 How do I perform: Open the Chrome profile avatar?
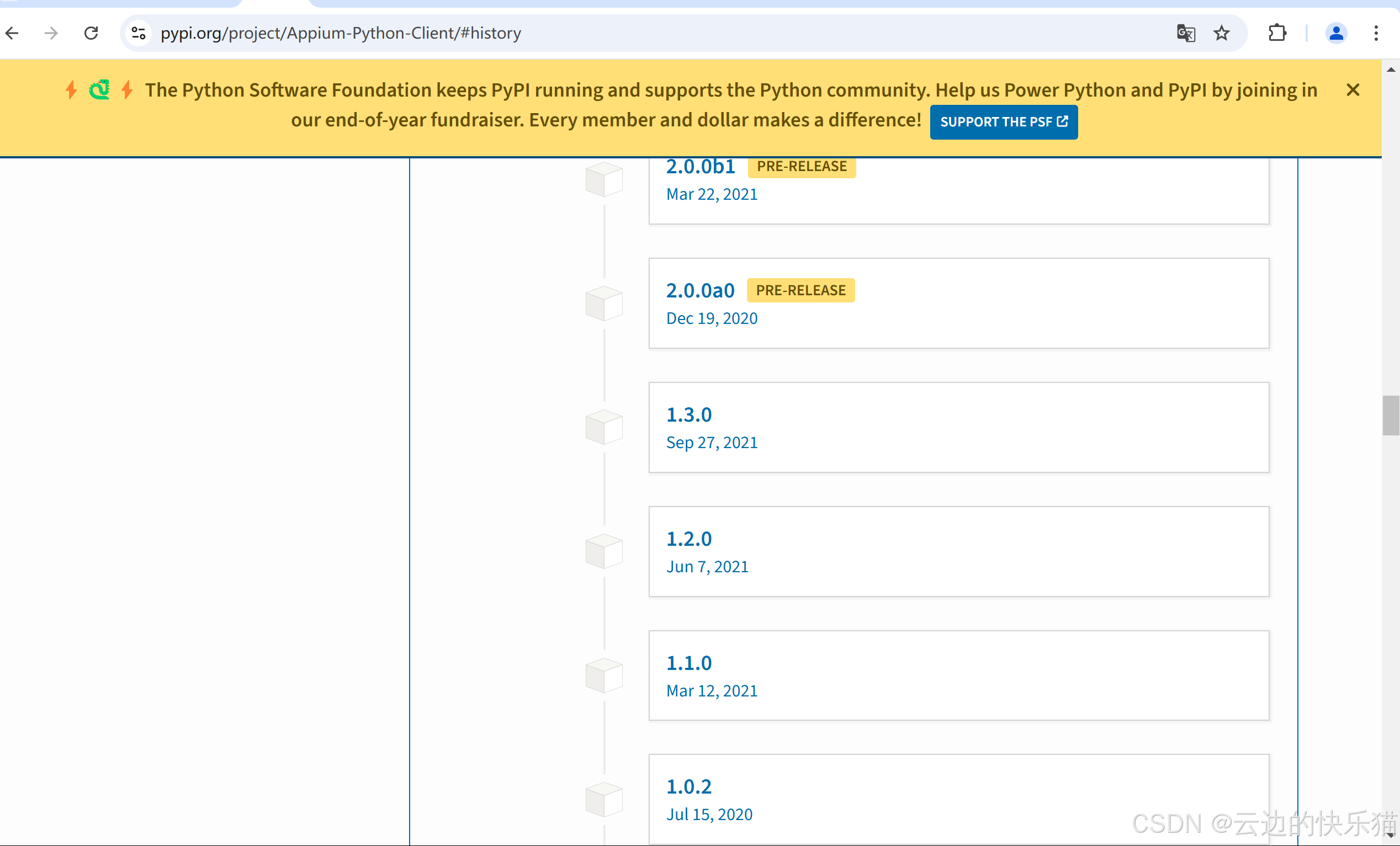pyautogui.click(x=1336, y=33)
